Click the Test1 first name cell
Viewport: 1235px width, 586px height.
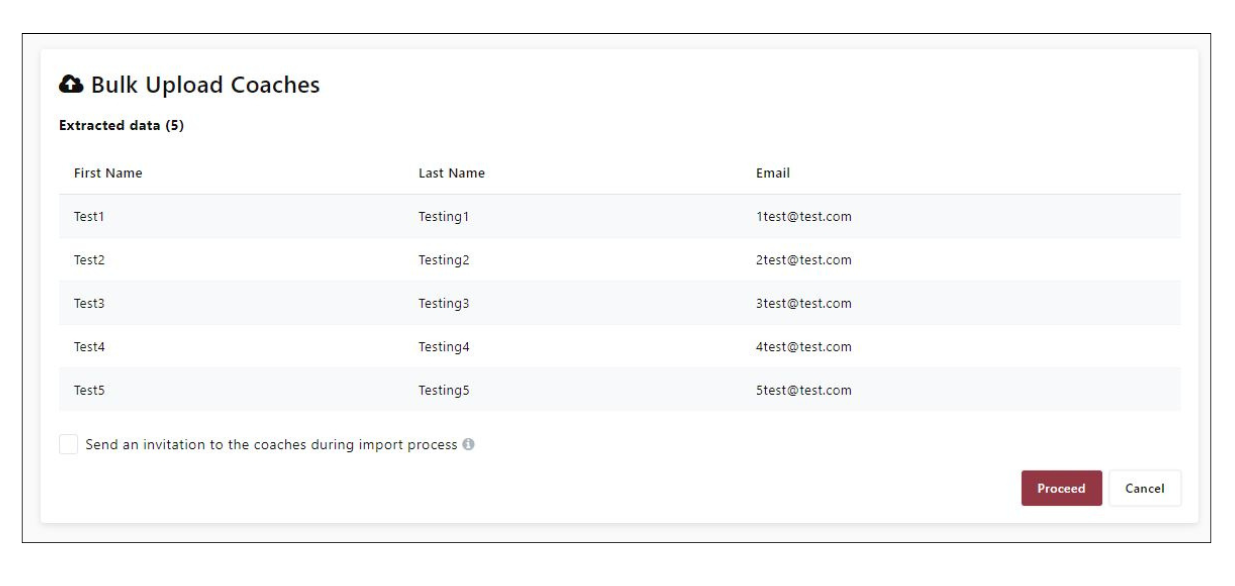point(89,216)
